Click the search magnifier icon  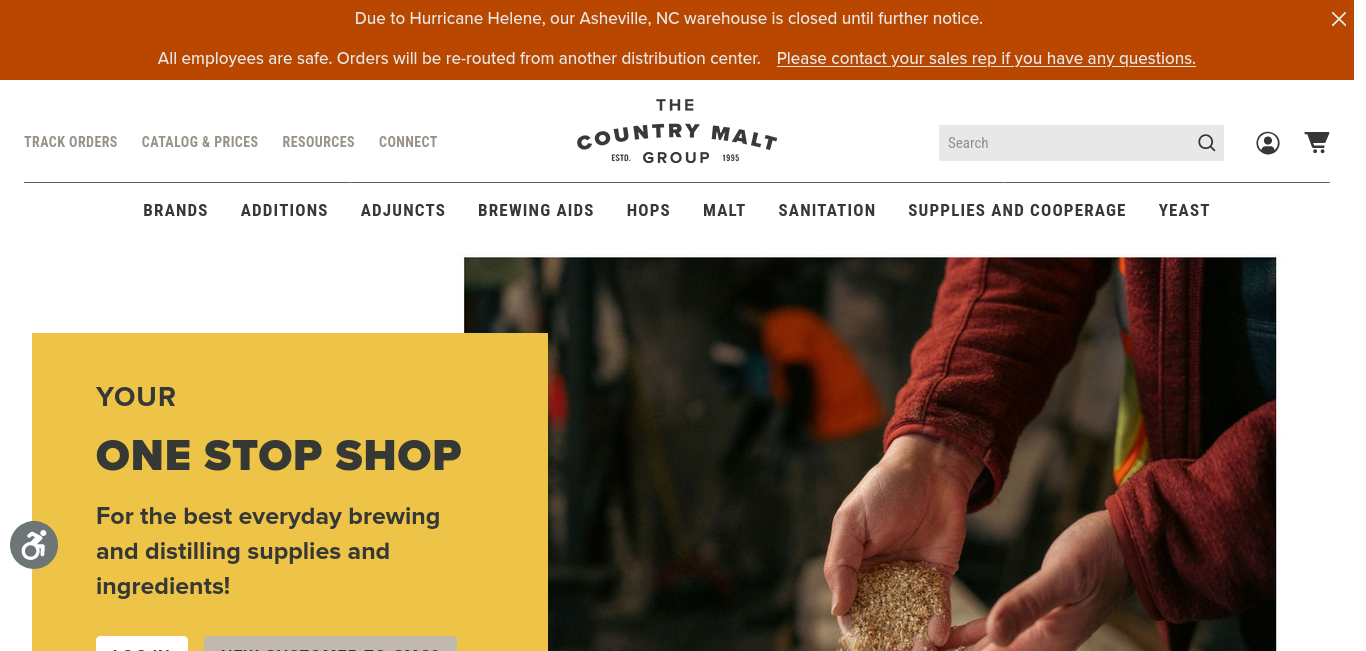1207,143
